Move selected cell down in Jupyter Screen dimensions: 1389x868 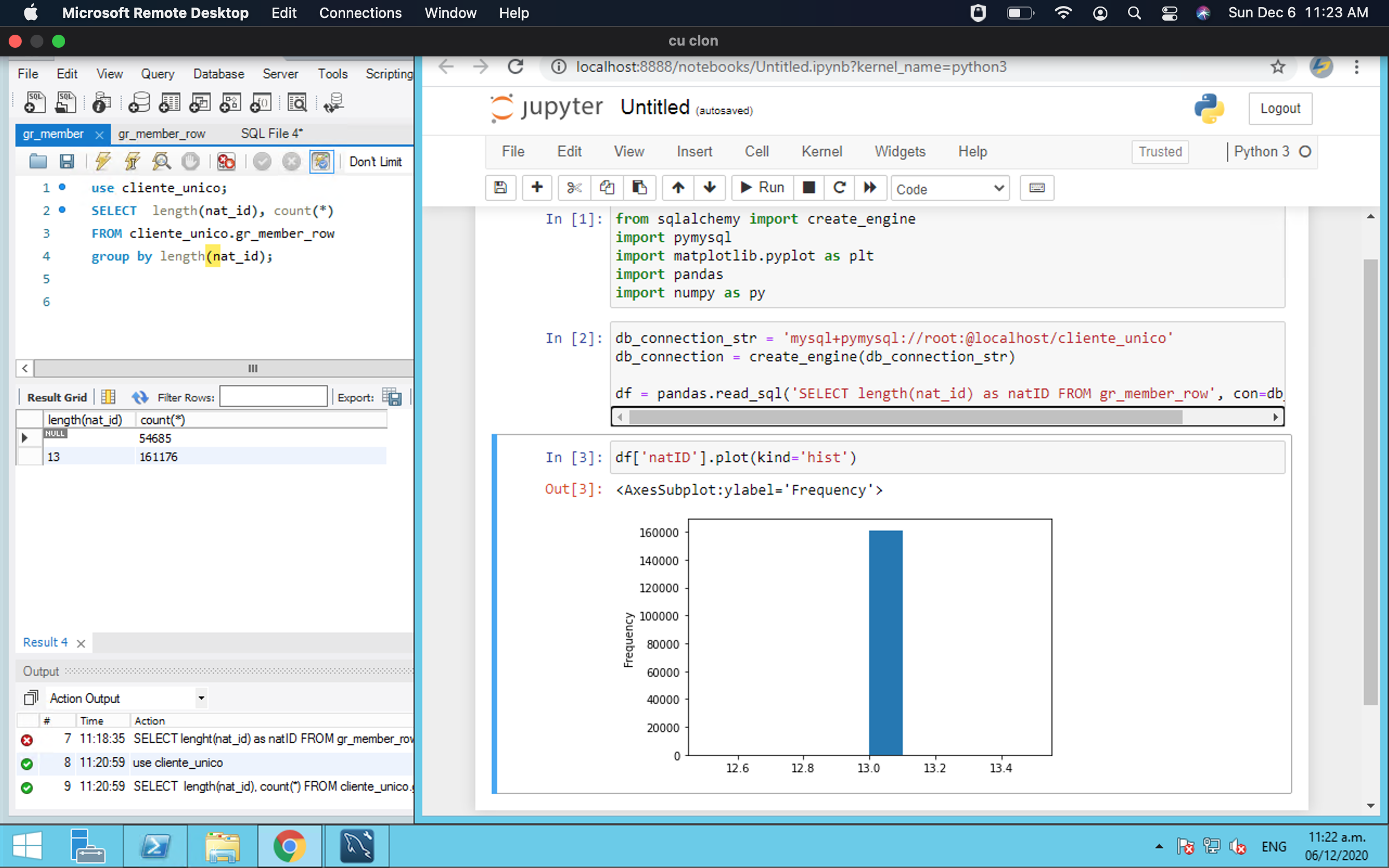pos(710,188)
